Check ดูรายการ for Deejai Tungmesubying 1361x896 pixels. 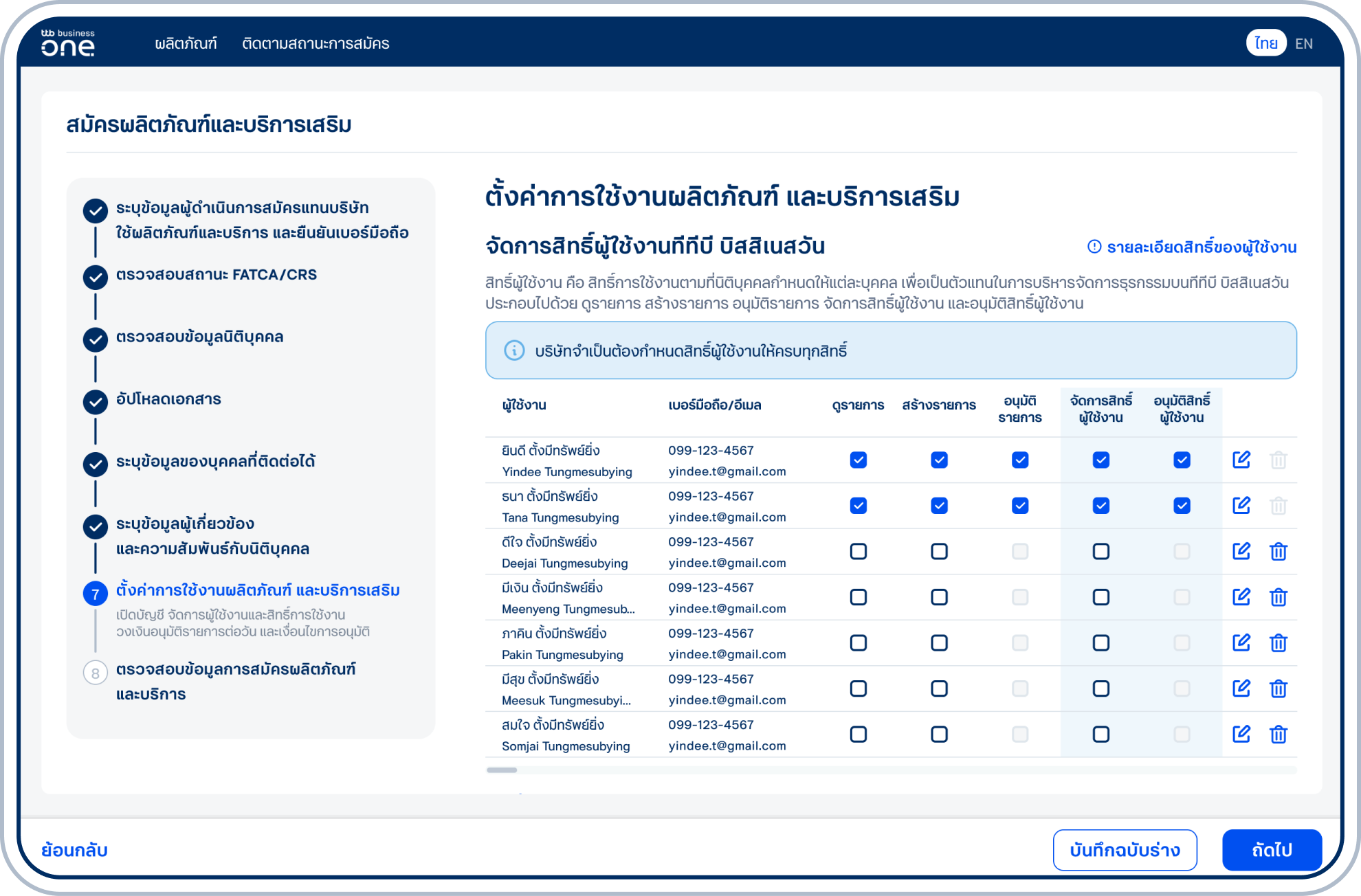[x=859, y=551]
